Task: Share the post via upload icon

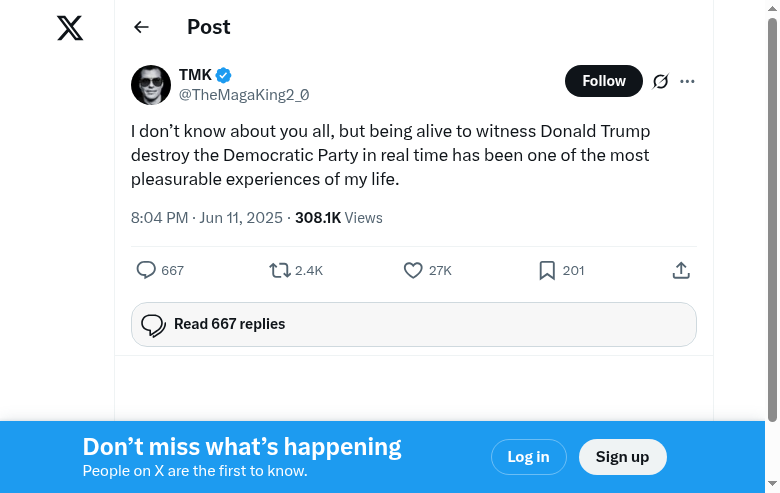Action: [x=681, y=270]
